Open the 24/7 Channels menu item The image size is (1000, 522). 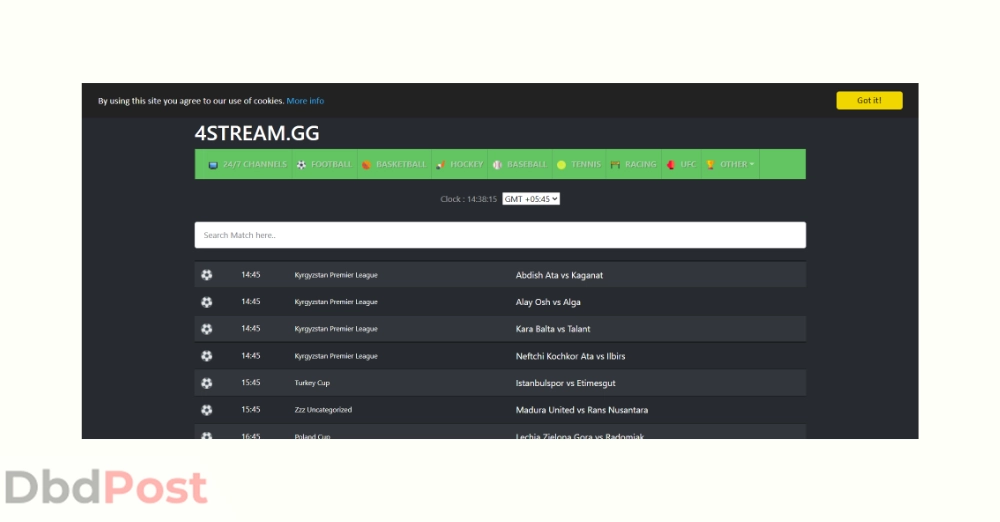click(x=247, y=165)
